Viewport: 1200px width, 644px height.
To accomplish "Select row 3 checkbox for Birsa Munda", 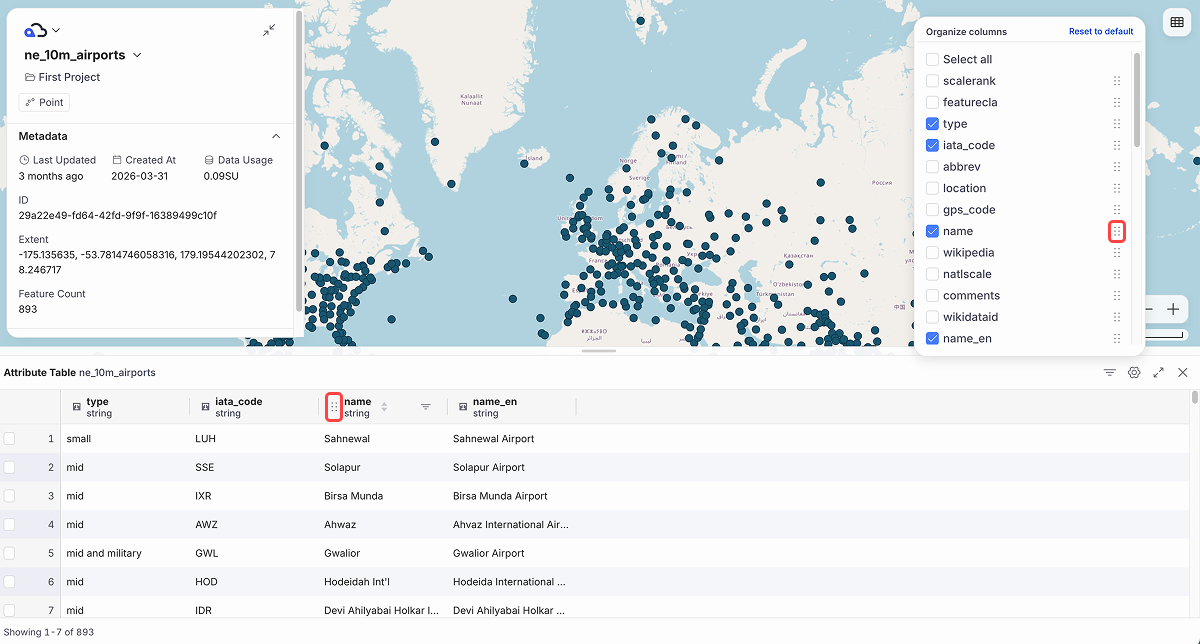I will click(x=9, y=496).
